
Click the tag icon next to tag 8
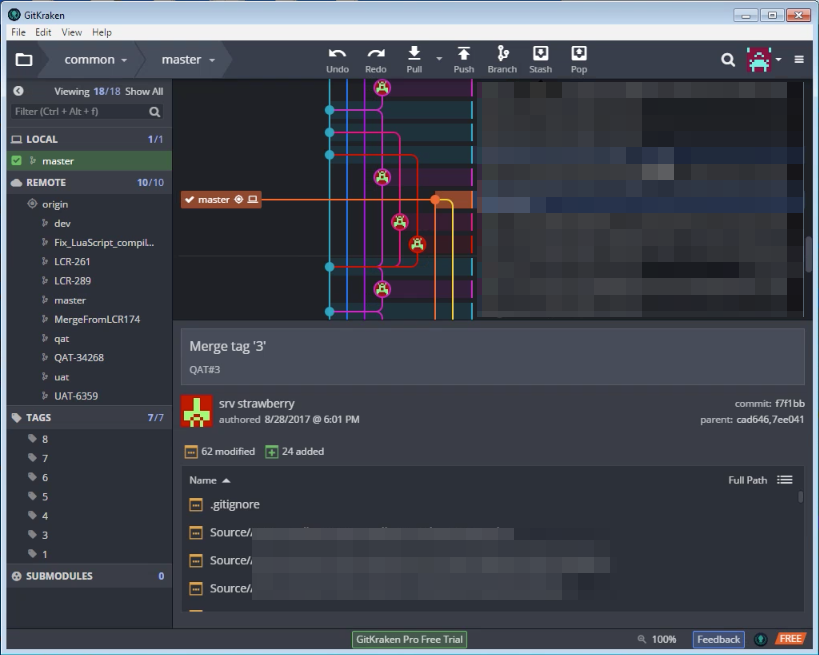click(32, 439)
